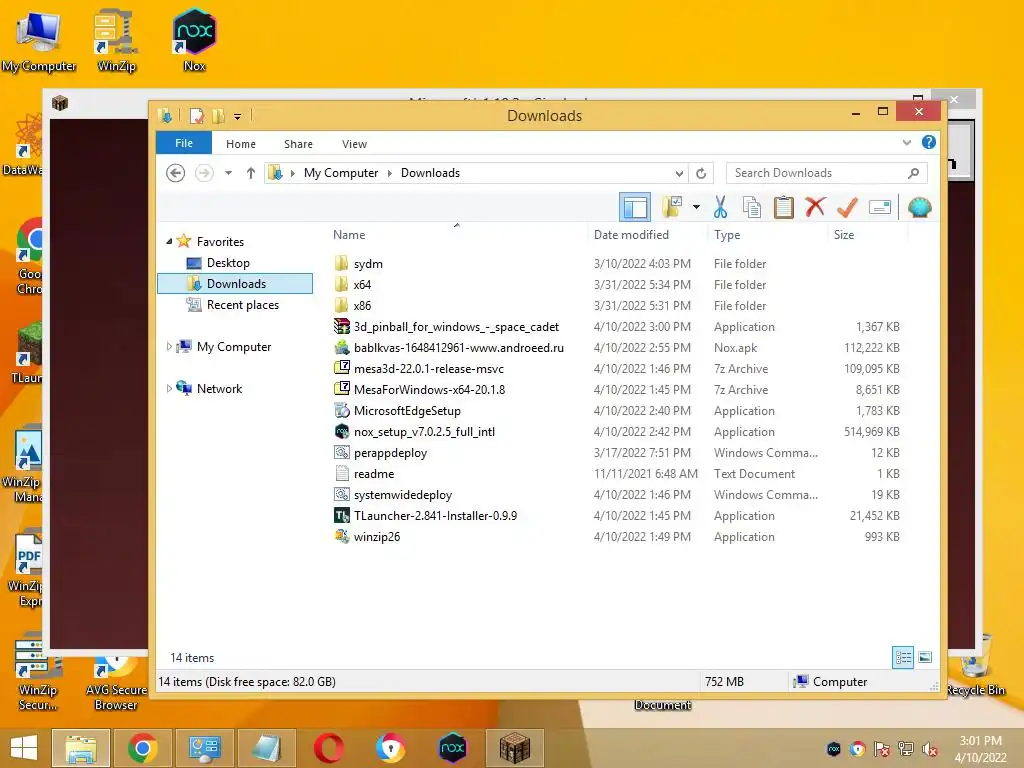The image size is (1024, 768).
Task: Select the sydm folder
Action: tap(368, 264)
